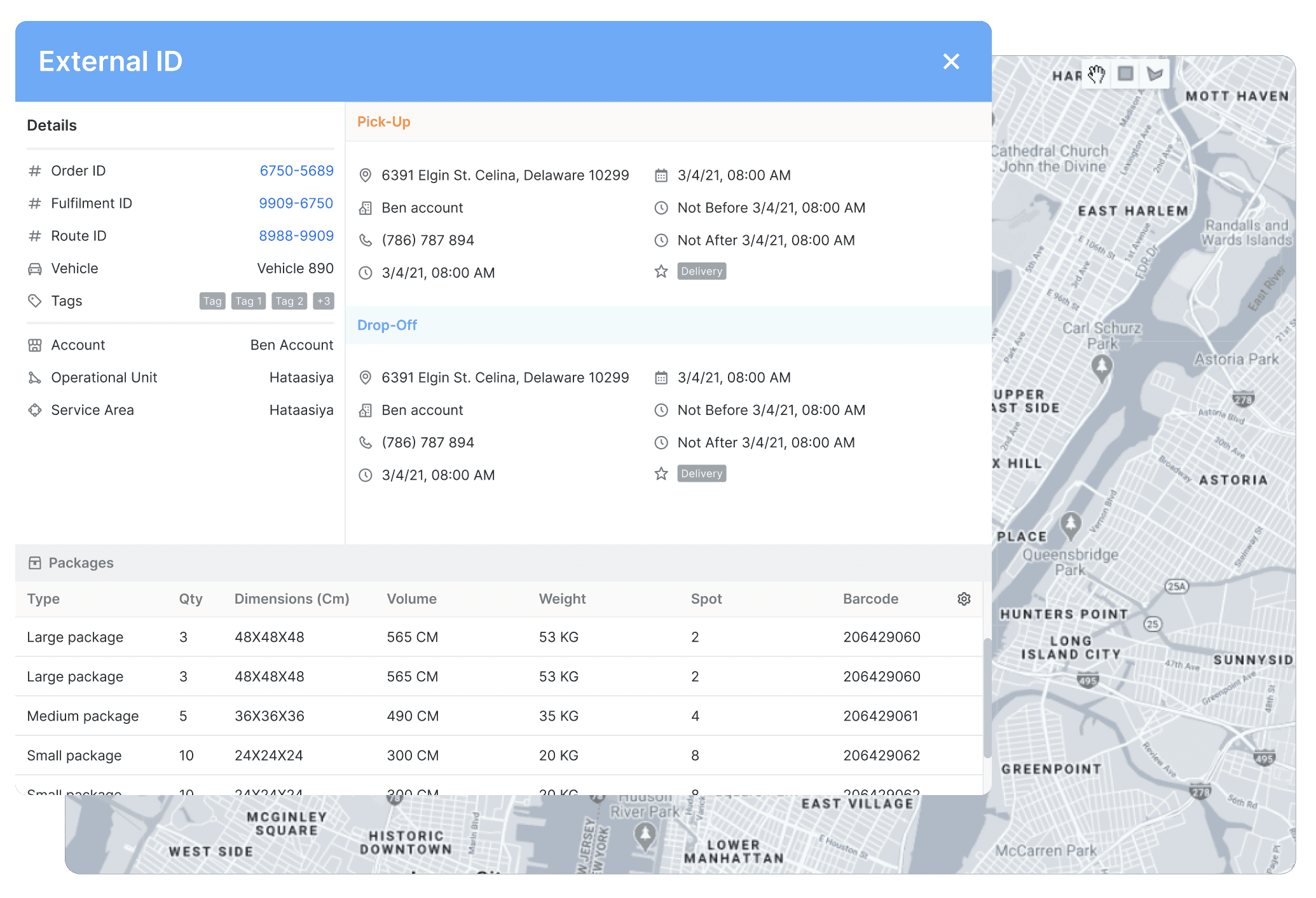Click the Operational Unit icon
Image resolution: width=1316 pixels, height=898 pixels.
[35, 378]
